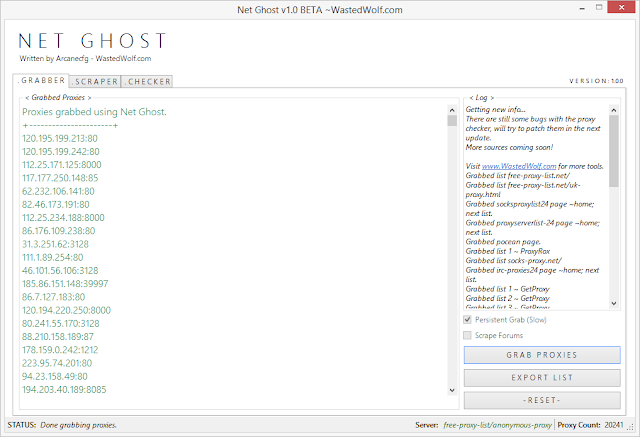
Task: Select proxy 88.210.158.189:87
Action: point(58,337)
